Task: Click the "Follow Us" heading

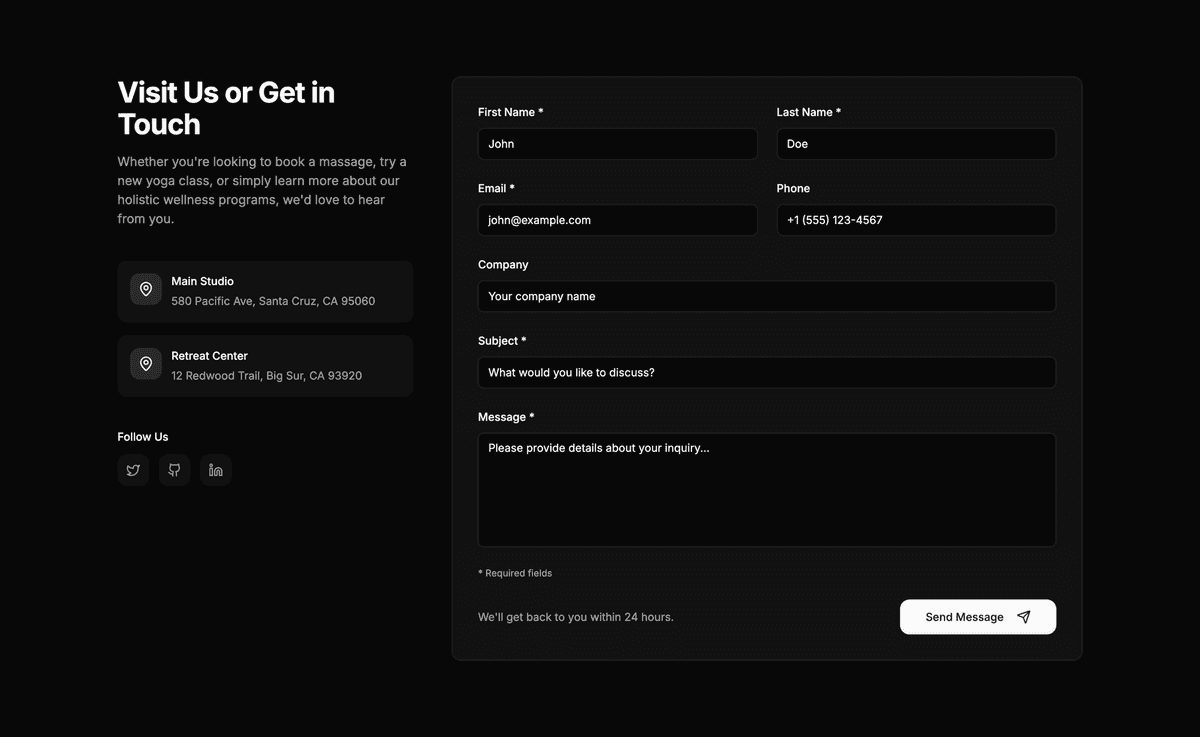Action: (143, 437)
